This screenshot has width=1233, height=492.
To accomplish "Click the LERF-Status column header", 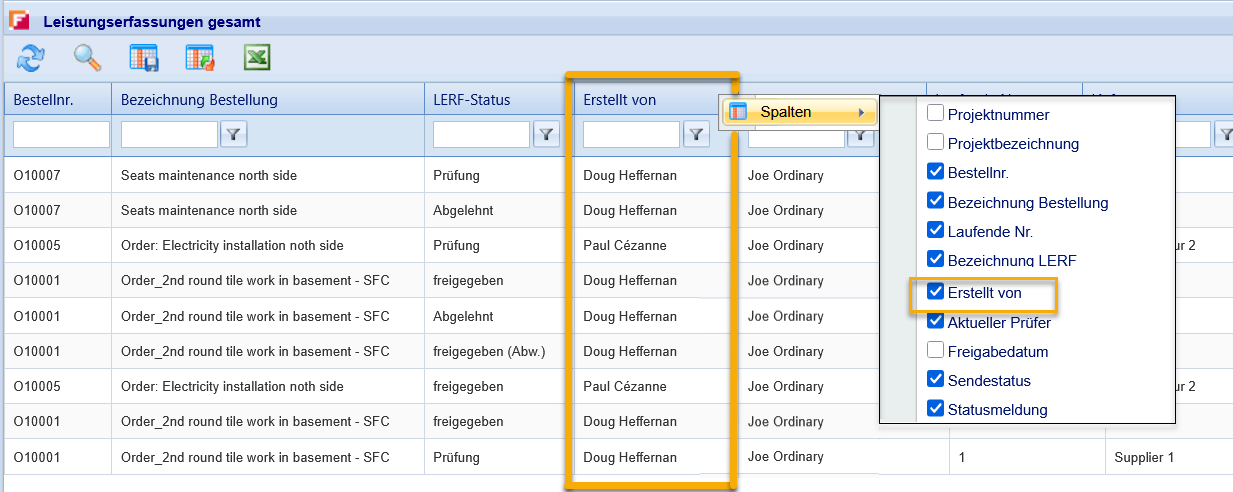I will [472, 100].
